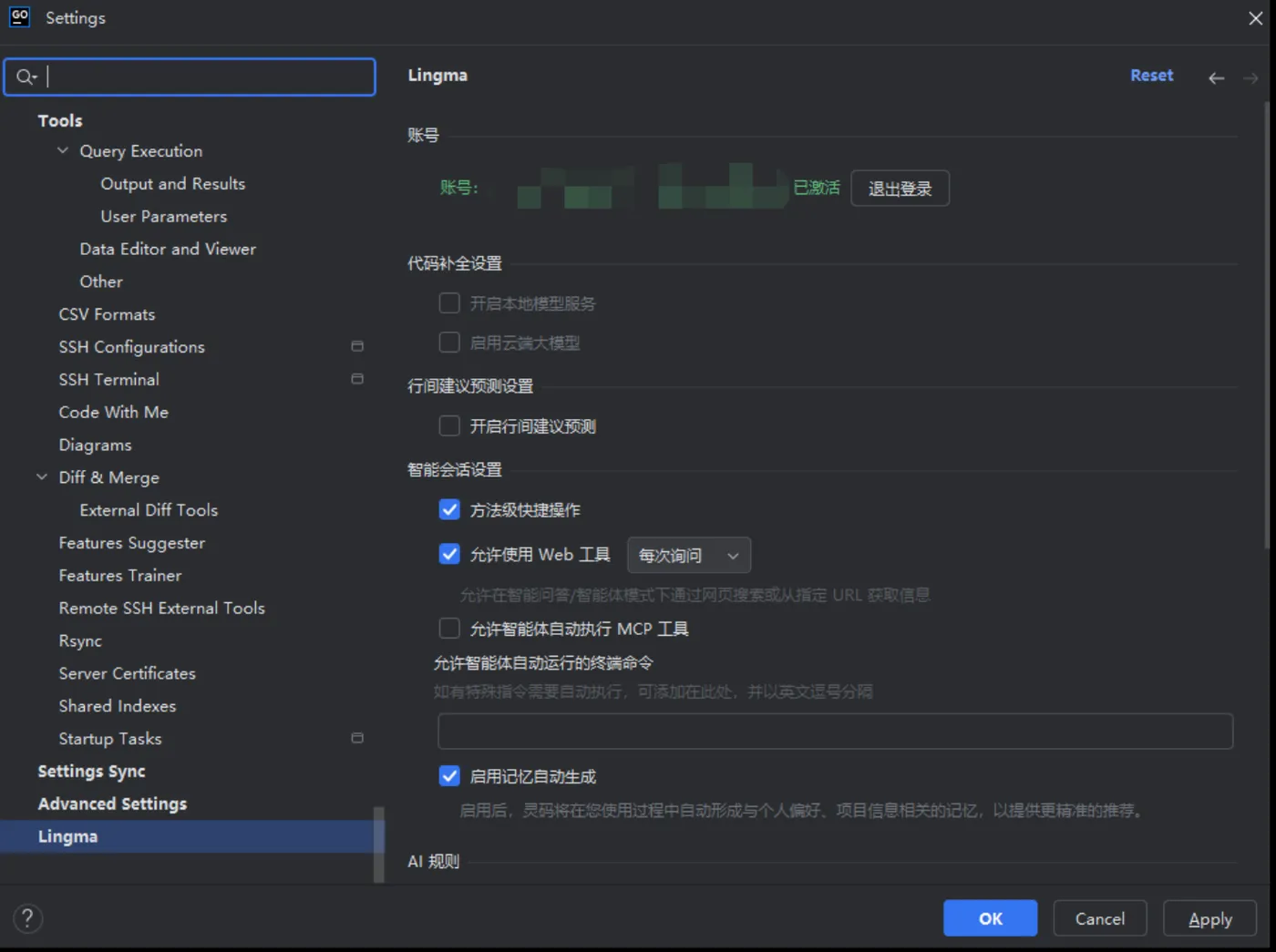Collapse the Diff & Merge tree node
The width and height of the screenshot is (1276, 952).
point(42,476)
